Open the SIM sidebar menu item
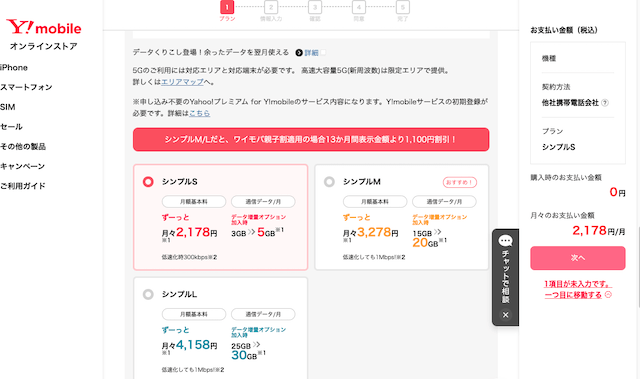This screenshot has height=379, width=640. [8, 107]
